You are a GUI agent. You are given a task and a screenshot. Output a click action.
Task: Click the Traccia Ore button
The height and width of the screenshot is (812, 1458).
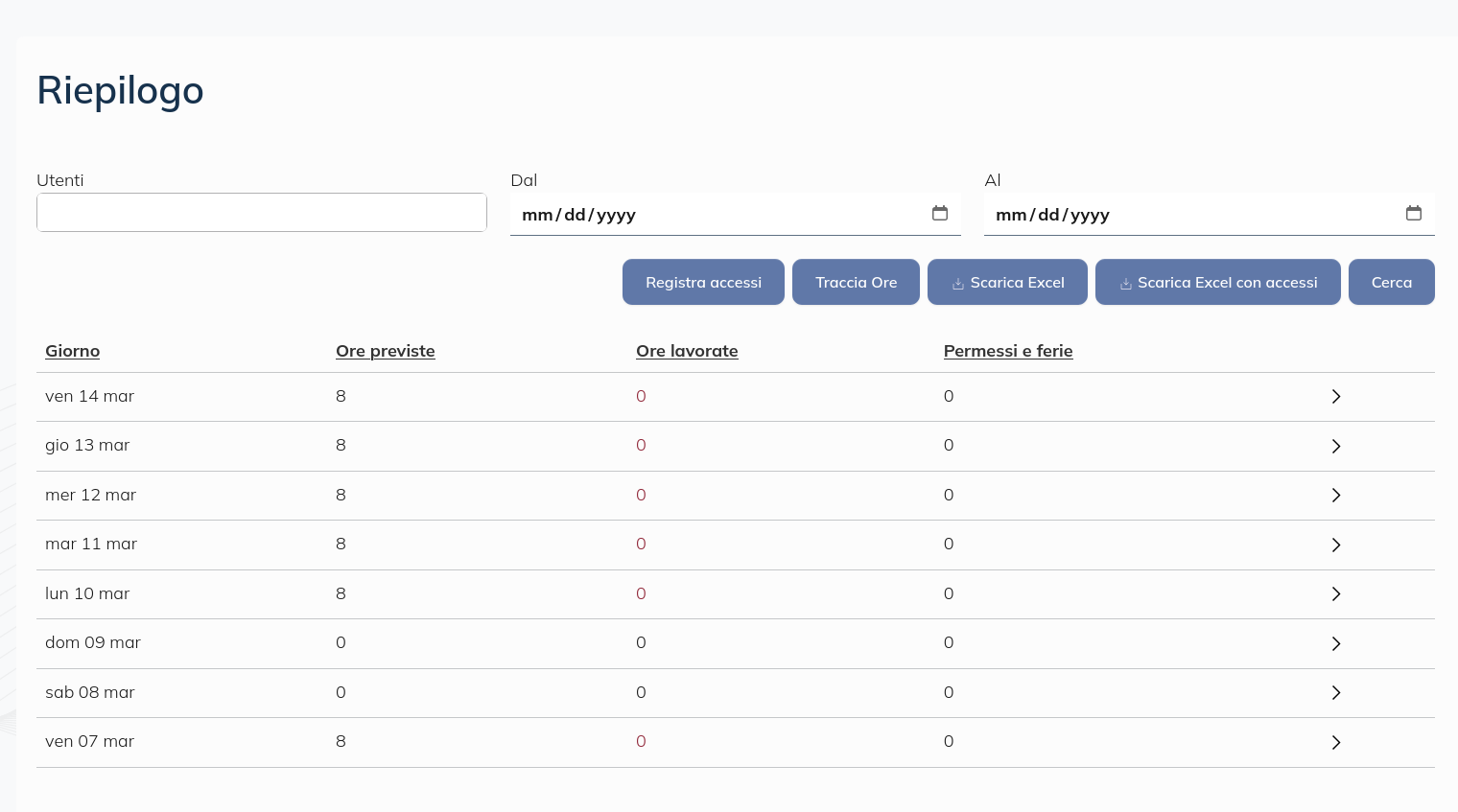pyautogui.click(x=856, y=282)
